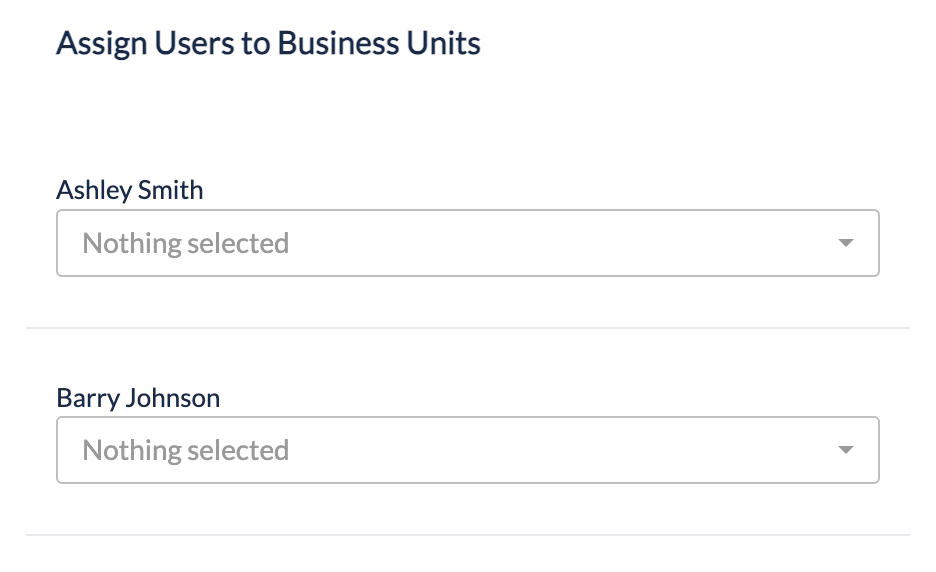
Task: Click the divider line below Barry Johnson's dropdown
Action: [467, 534]
